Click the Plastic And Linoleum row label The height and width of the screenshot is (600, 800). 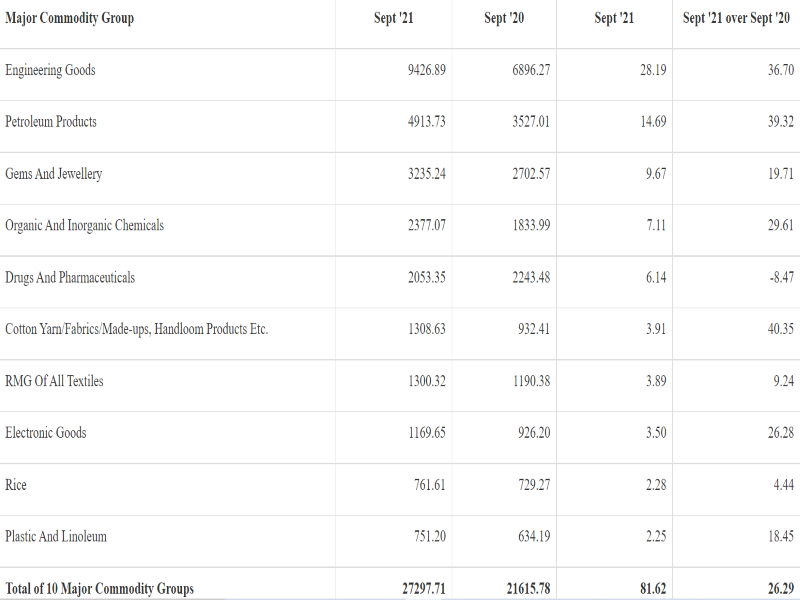pyautogui.click(x=56, y=537)
